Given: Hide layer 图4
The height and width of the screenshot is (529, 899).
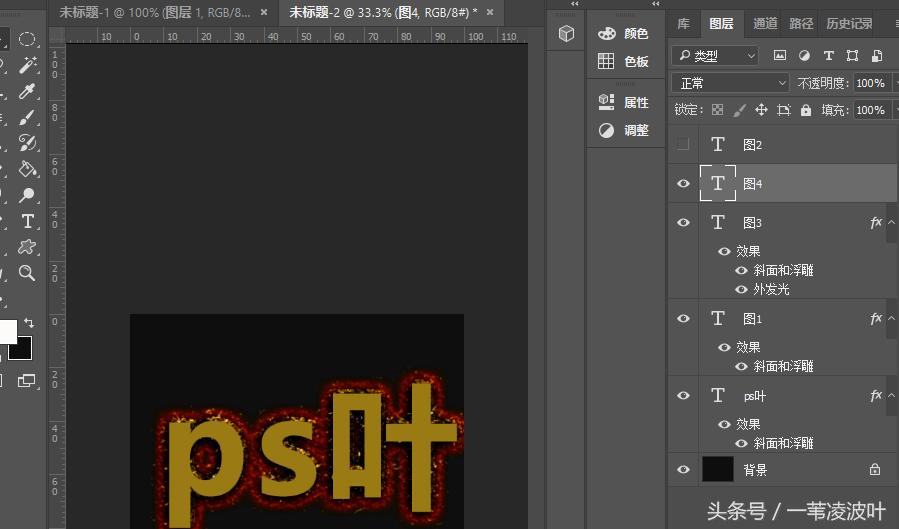Looking at the screenshot, I should 683,183.
